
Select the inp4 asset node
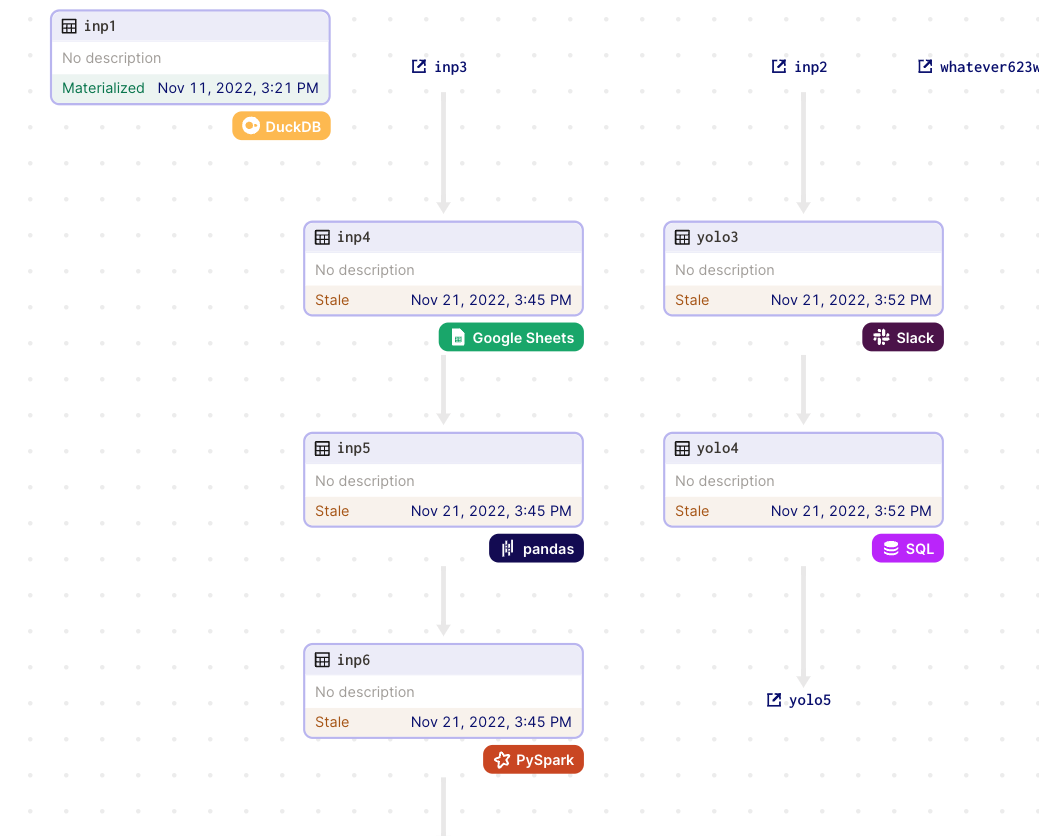coord(443,268)
